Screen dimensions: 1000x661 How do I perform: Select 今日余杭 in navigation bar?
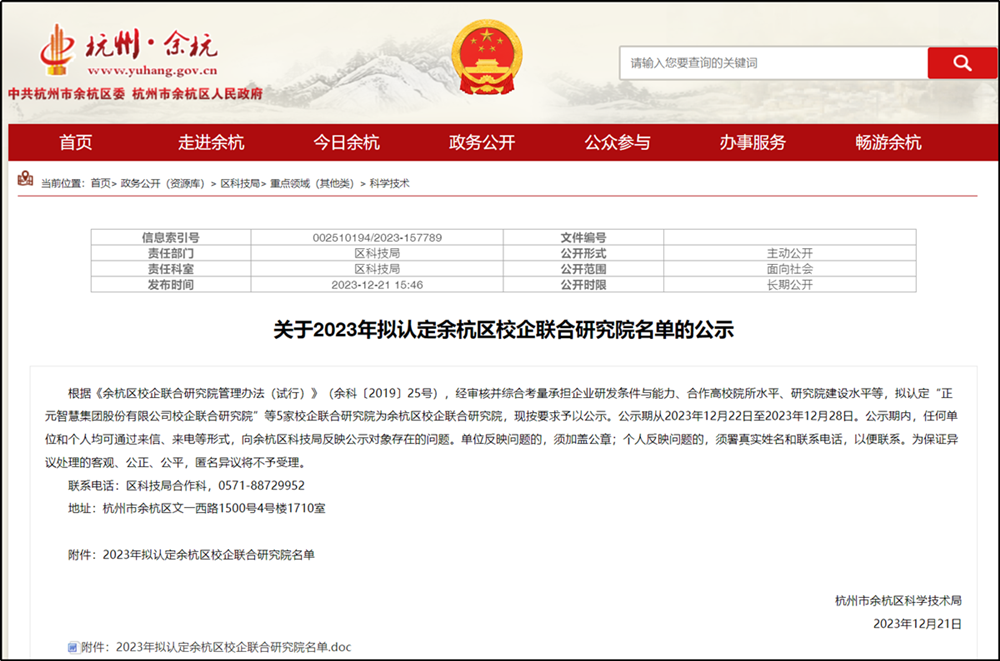click(347, 142)
